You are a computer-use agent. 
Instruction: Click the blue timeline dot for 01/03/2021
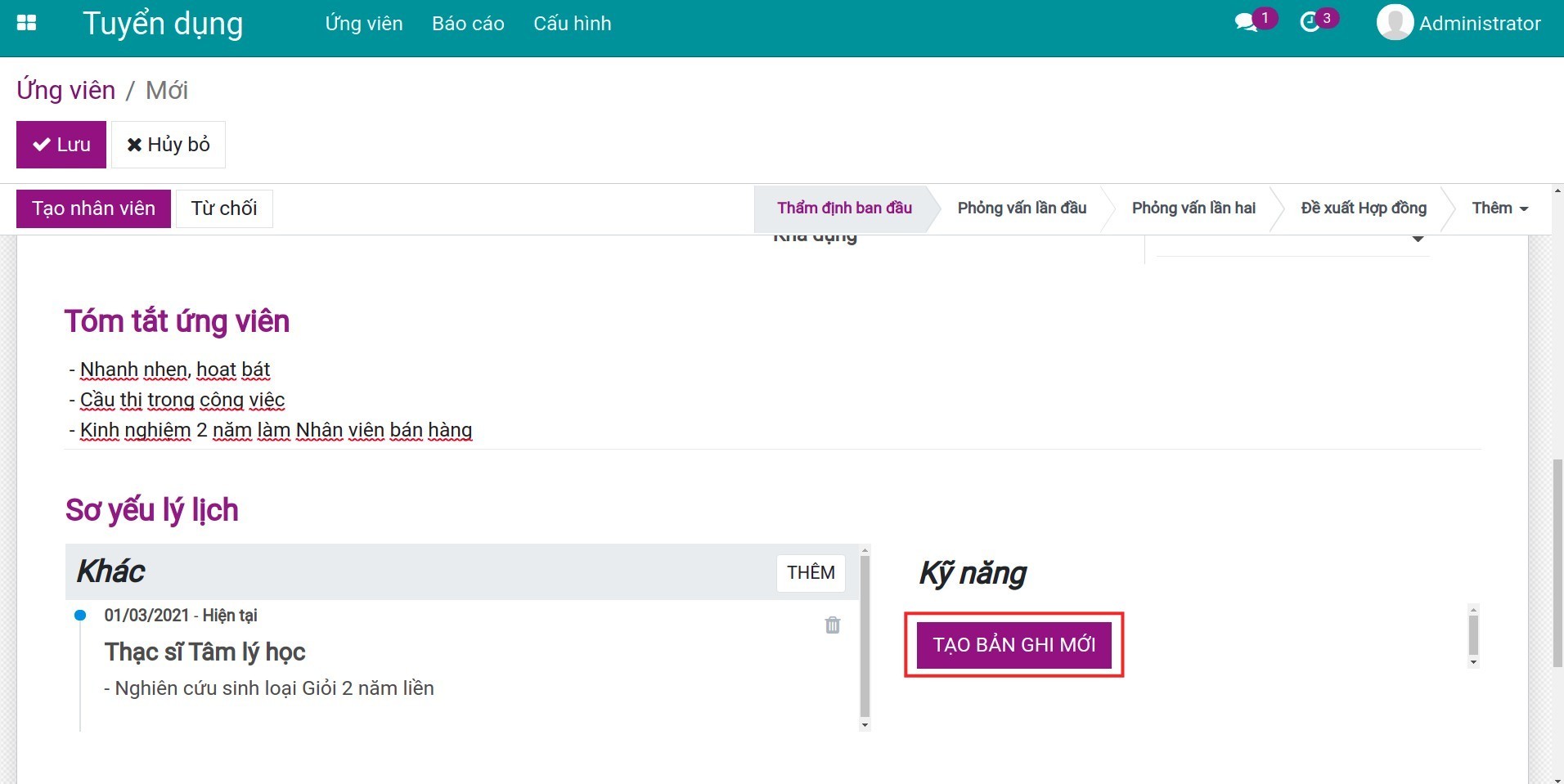pos(80,616)
